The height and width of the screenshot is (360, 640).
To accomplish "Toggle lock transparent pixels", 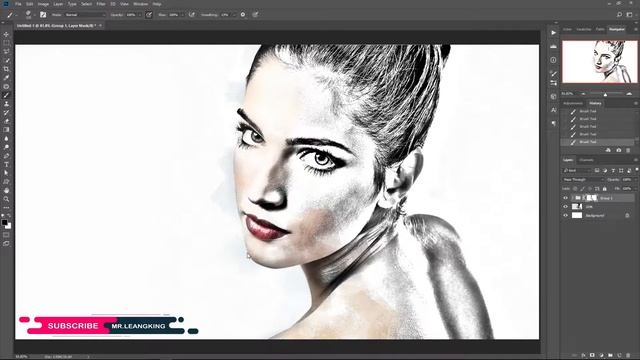I will [575, 189].
